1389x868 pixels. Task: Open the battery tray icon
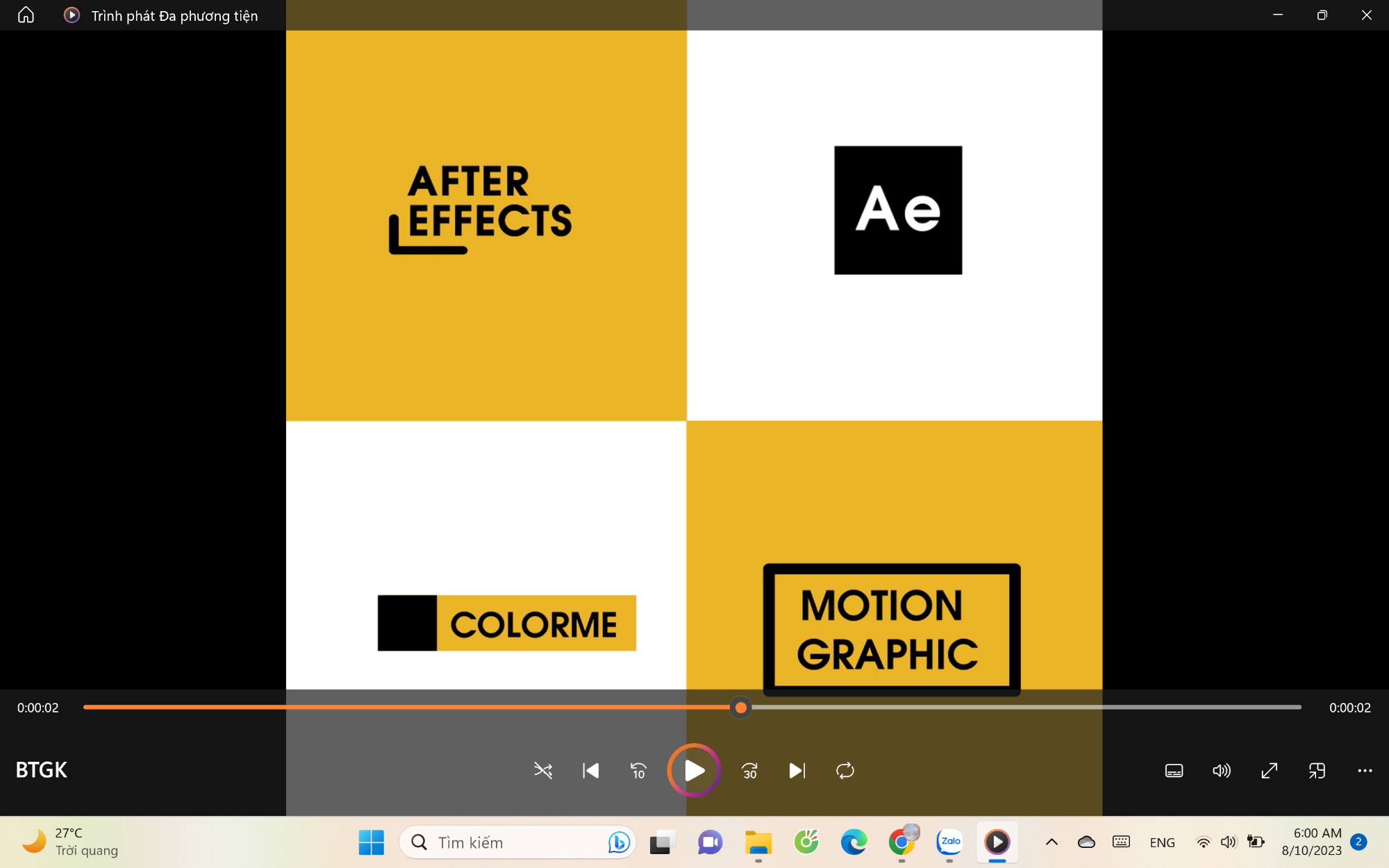tap(1256, 842)
